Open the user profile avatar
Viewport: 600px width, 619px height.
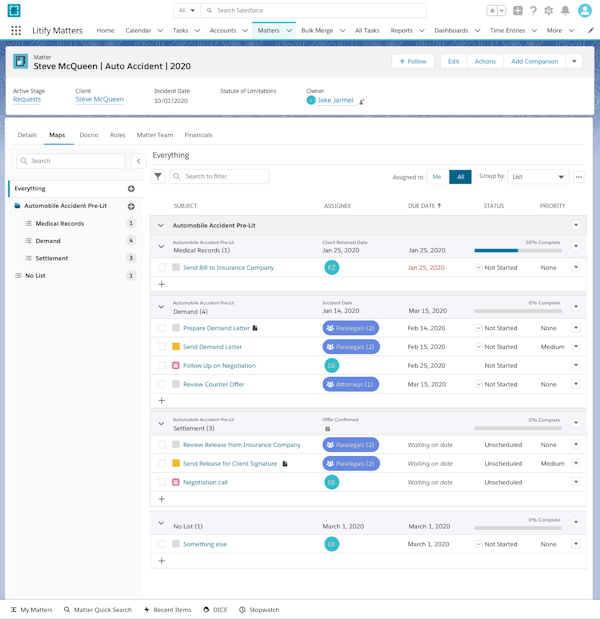[x=585, y=11]
